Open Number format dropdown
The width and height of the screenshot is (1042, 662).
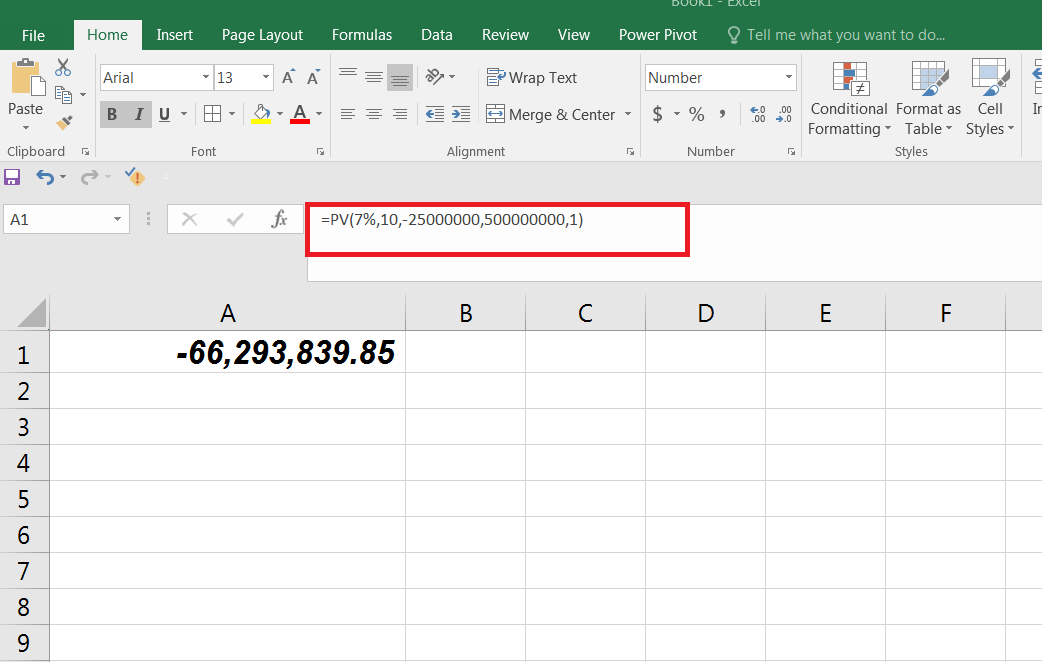[789, 77]
